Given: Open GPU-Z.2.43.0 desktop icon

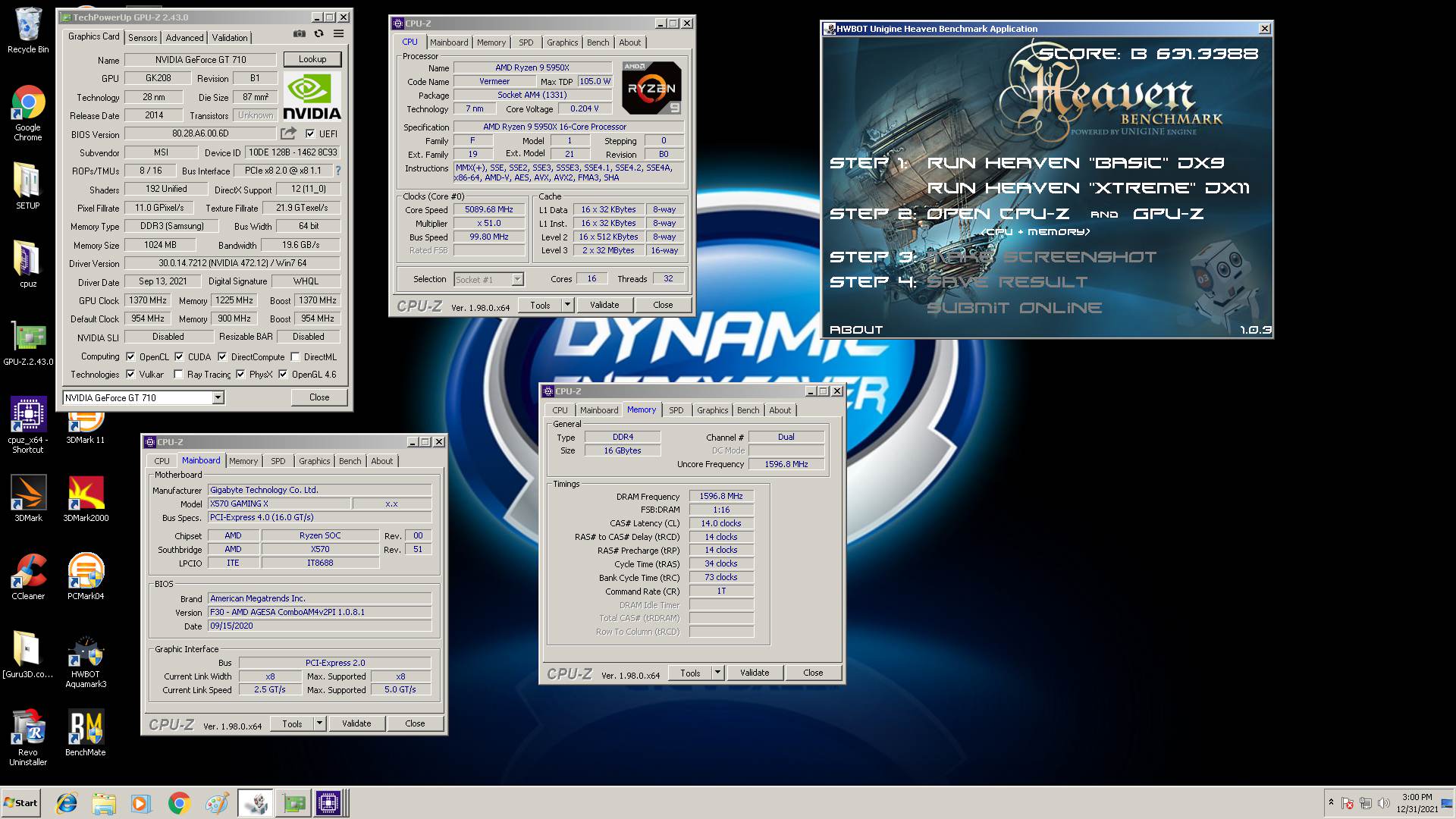Looking at the screenshot, I should [28, 343].
